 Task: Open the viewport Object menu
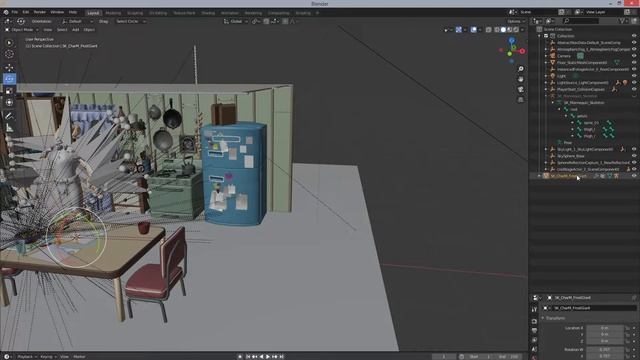89,30
